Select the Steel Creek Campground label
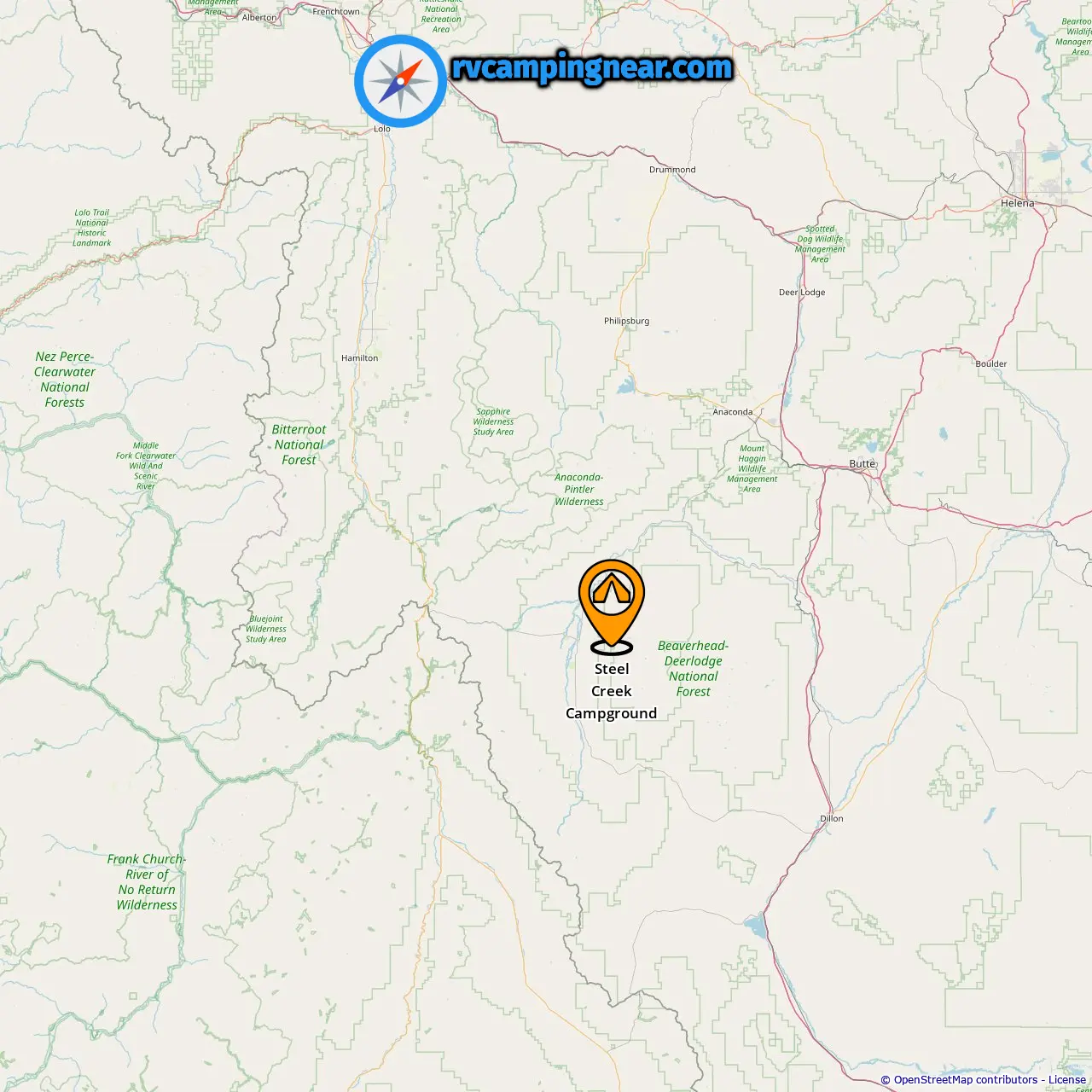 point(612,691)
